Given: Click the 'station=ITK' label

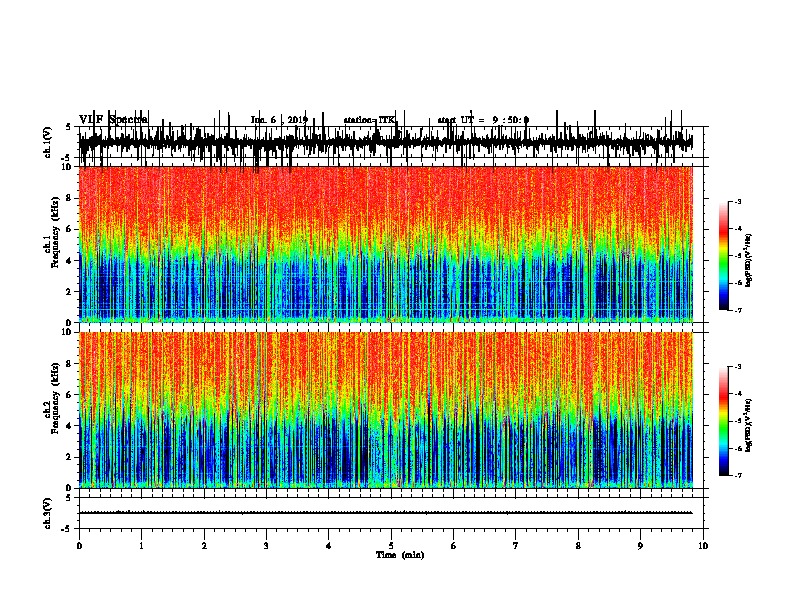Looking at the screenshot, I should [370, 120].
